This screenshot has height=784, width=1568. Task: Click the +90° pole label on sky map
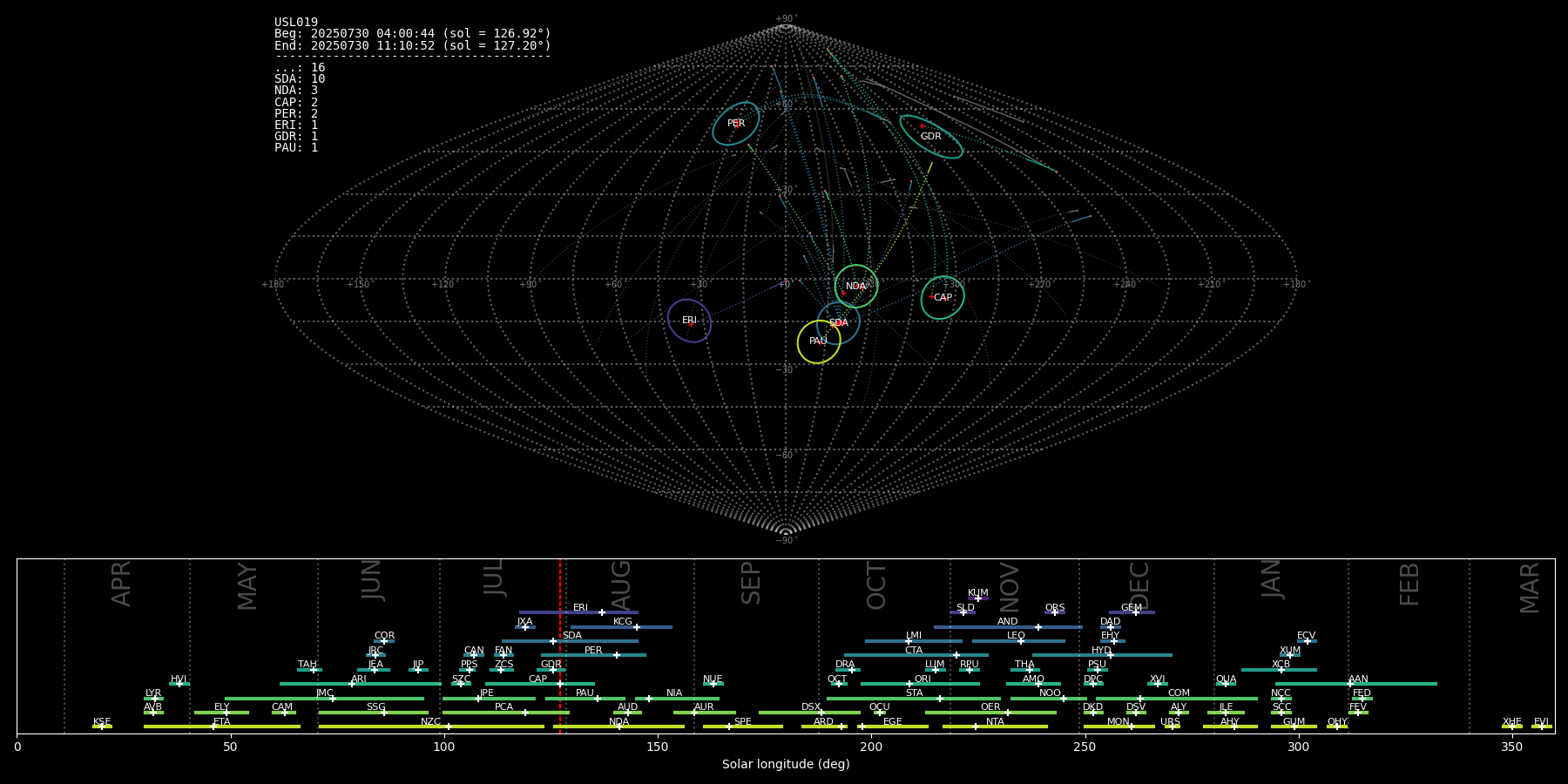[786, 18]
